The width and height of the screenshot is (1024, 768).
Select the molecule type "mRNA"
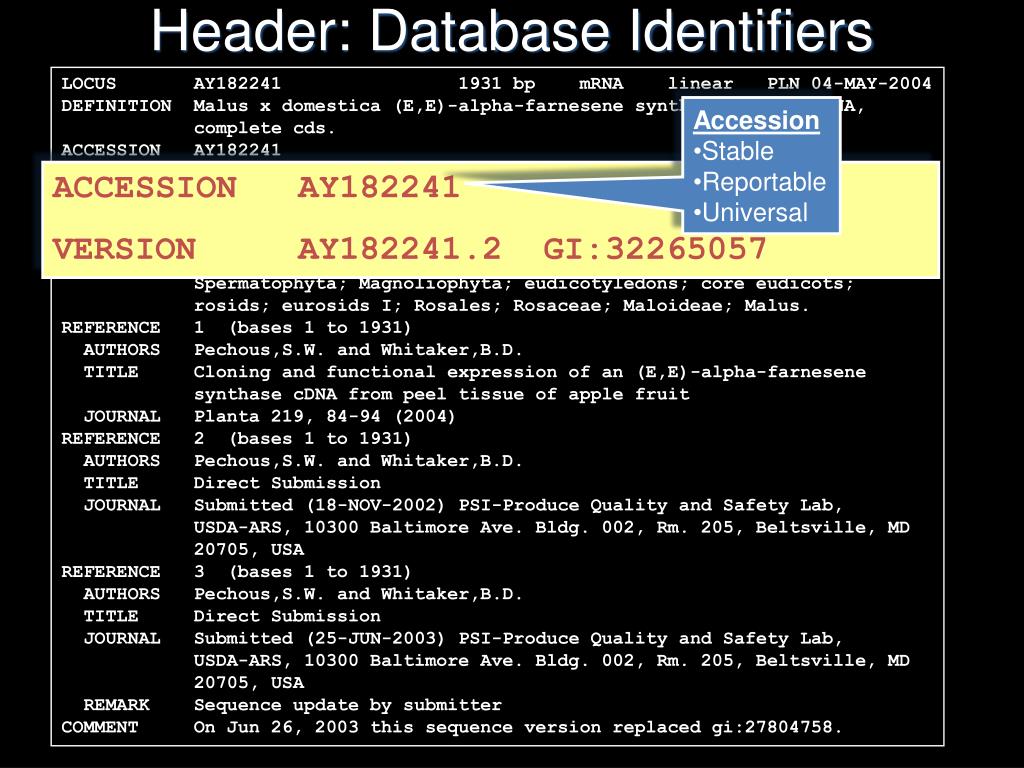tap(601, 84)
